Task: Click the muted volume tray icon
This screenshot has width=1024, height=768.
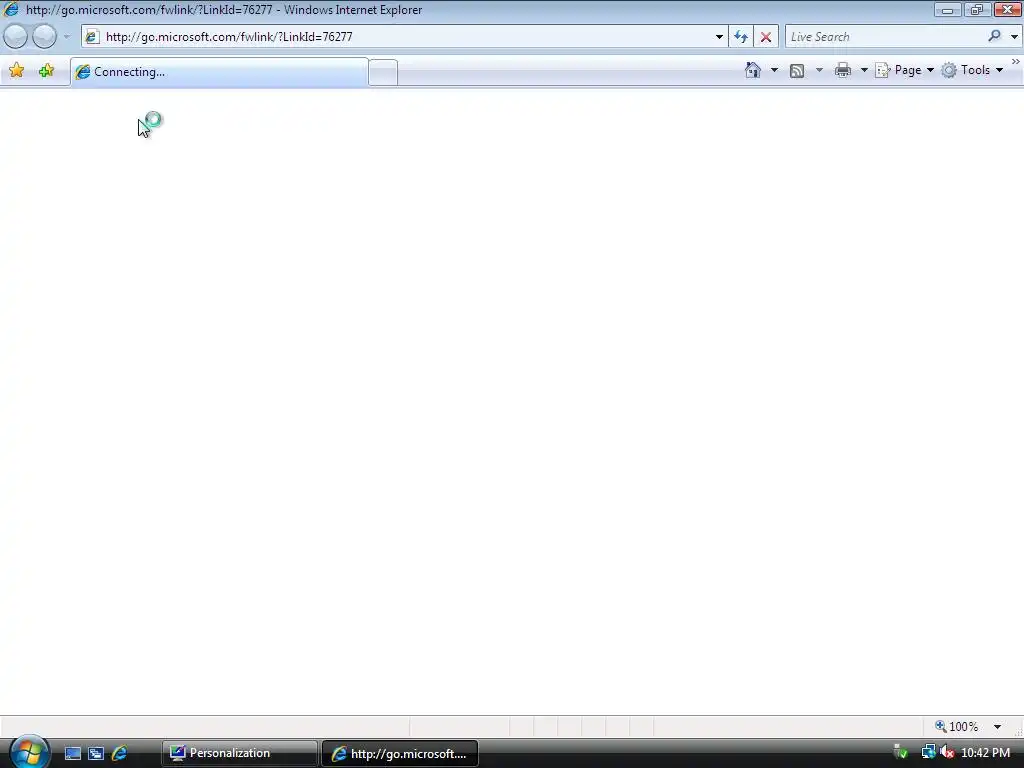Action: 947,753
